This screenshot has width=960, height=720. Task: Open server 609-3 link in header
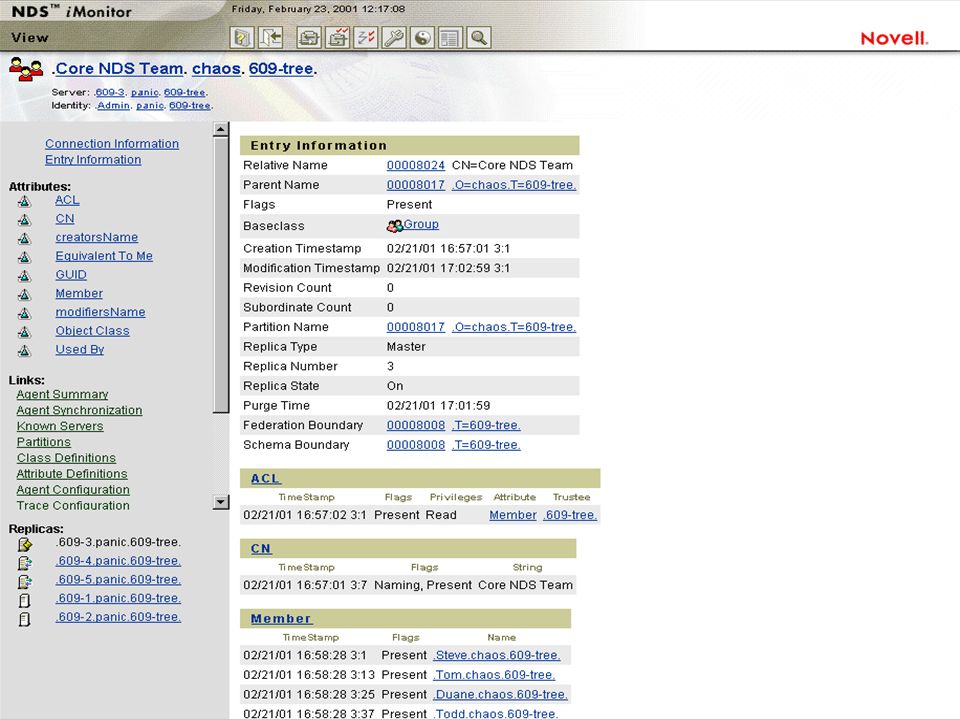click(110, 92)
